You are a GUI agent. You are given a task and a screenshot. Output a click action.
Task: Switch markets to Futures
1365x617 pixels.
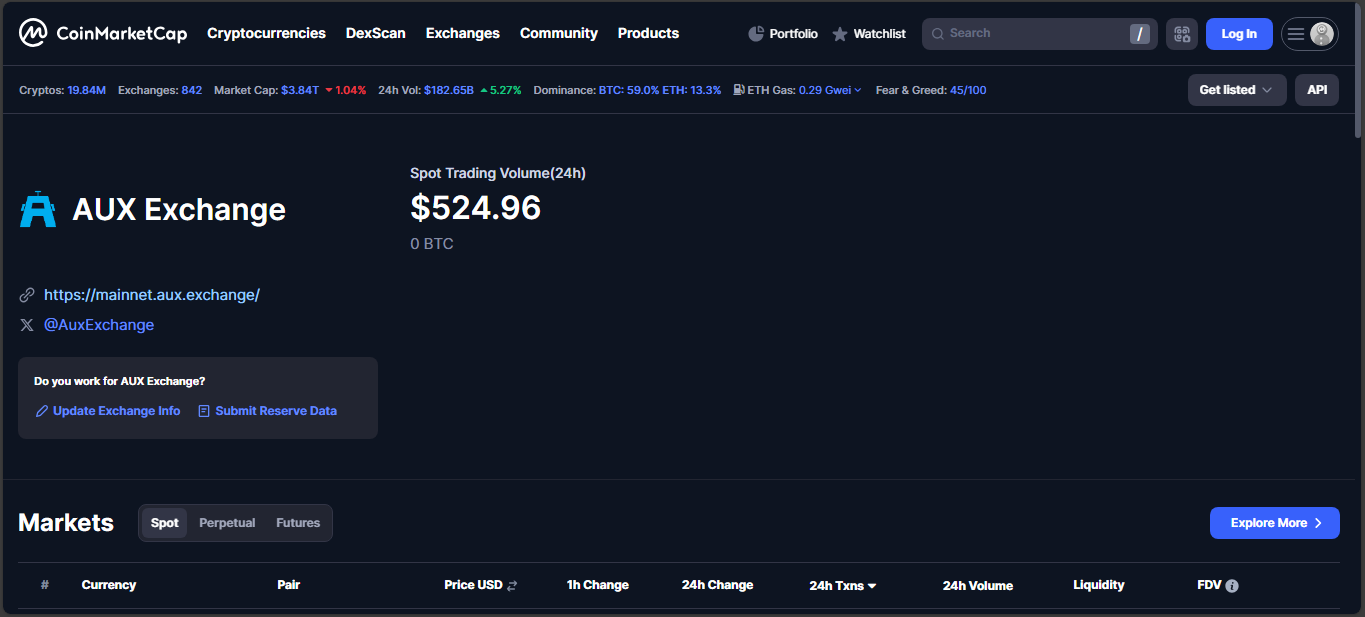298,523
